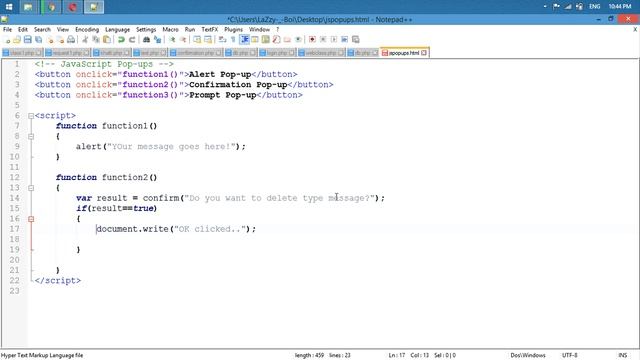Click the UTF-8 encoding status field
640x360 pixels.
569,356
